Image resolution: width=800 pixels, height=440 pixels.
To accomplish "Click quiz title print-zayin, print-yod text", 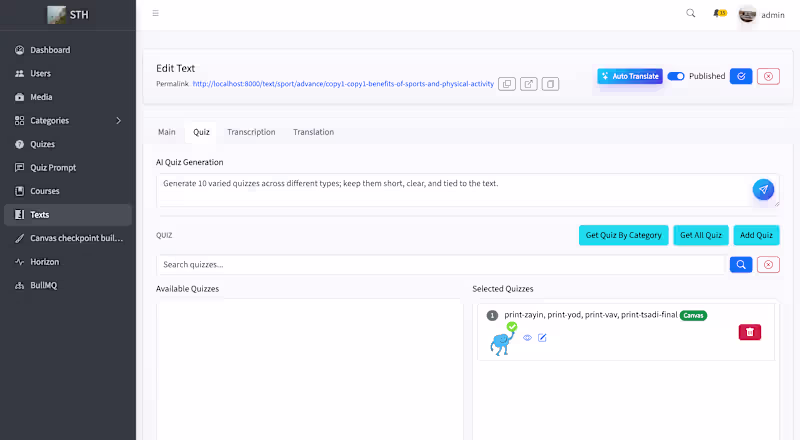I will click(591, 315).
